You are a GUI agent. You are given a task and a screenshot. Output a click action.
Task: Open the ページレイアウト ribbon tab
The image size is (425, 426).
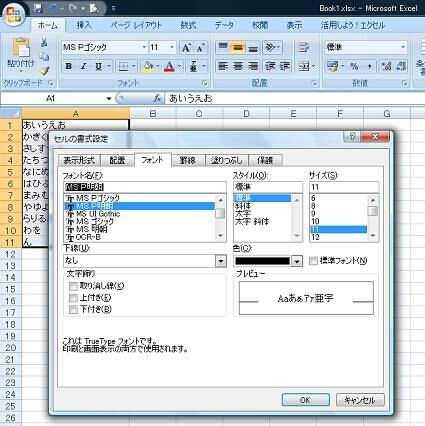point(136,25)
